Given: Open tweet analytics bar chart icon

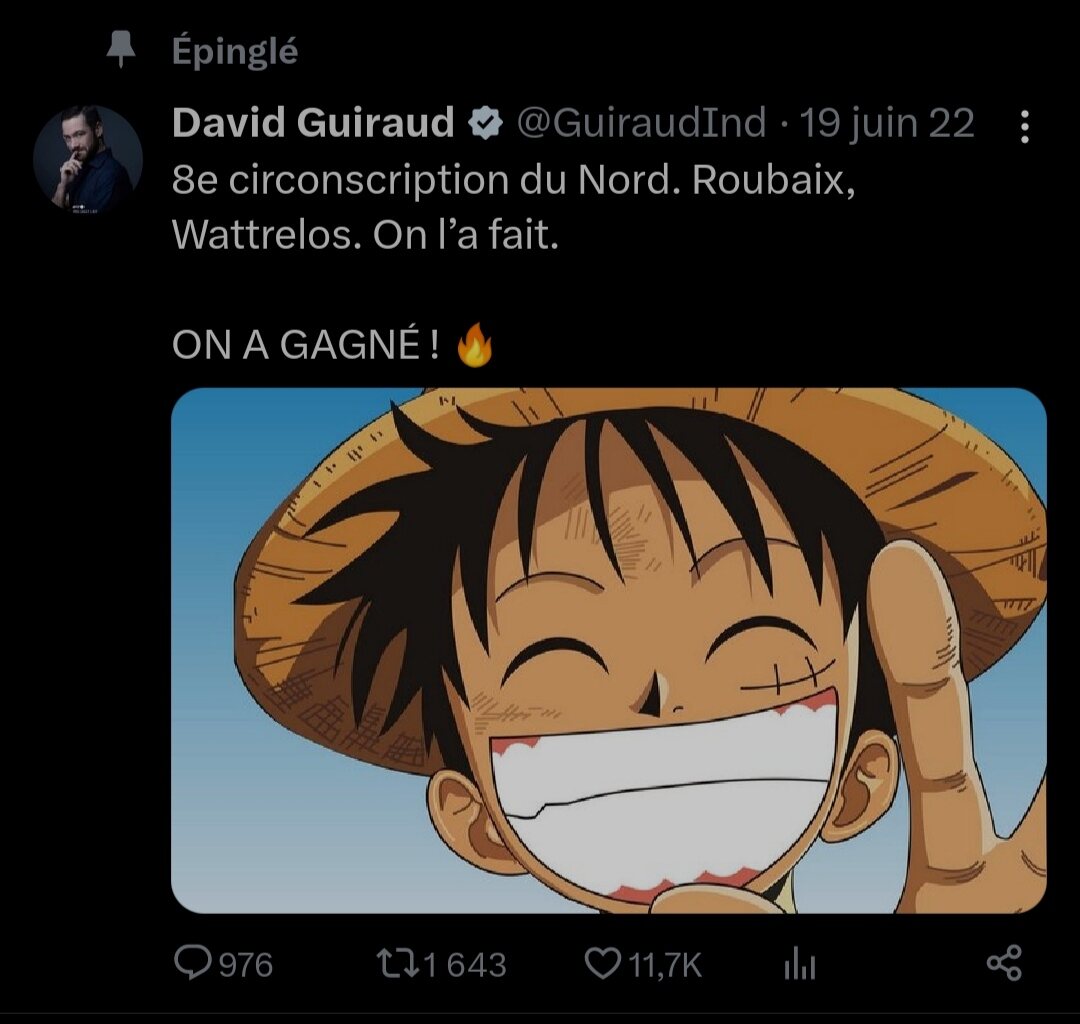Looking at the screenshot, I should (x=800, y=963).
